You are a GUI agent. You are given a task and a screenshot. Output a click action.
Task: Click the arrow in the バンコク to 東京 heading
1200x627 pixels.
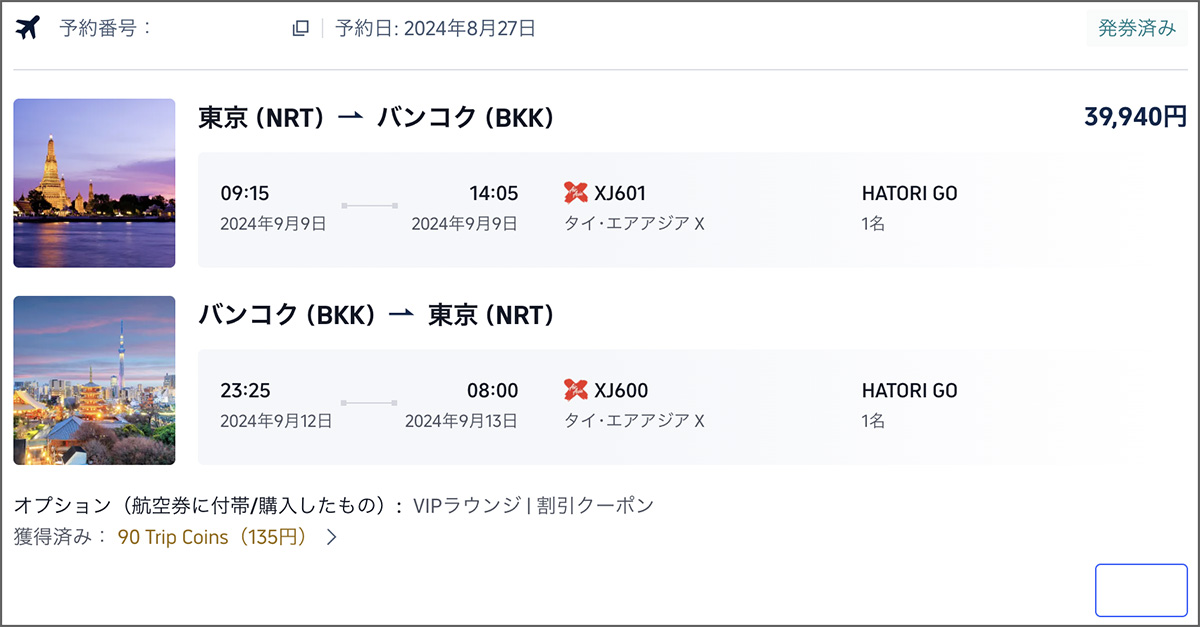(401, 315)
